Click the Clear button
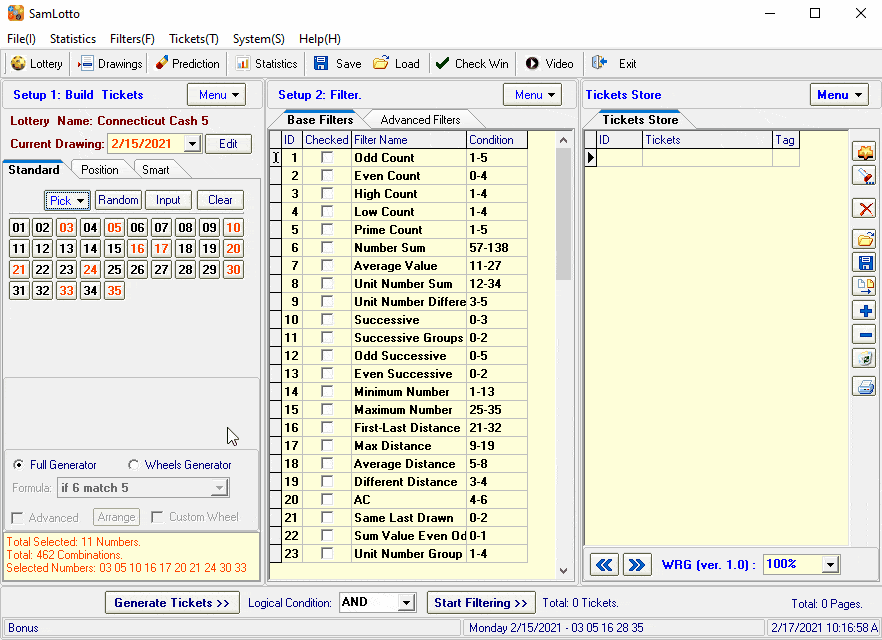Viewport: 882px width, 640px height. 220,200
